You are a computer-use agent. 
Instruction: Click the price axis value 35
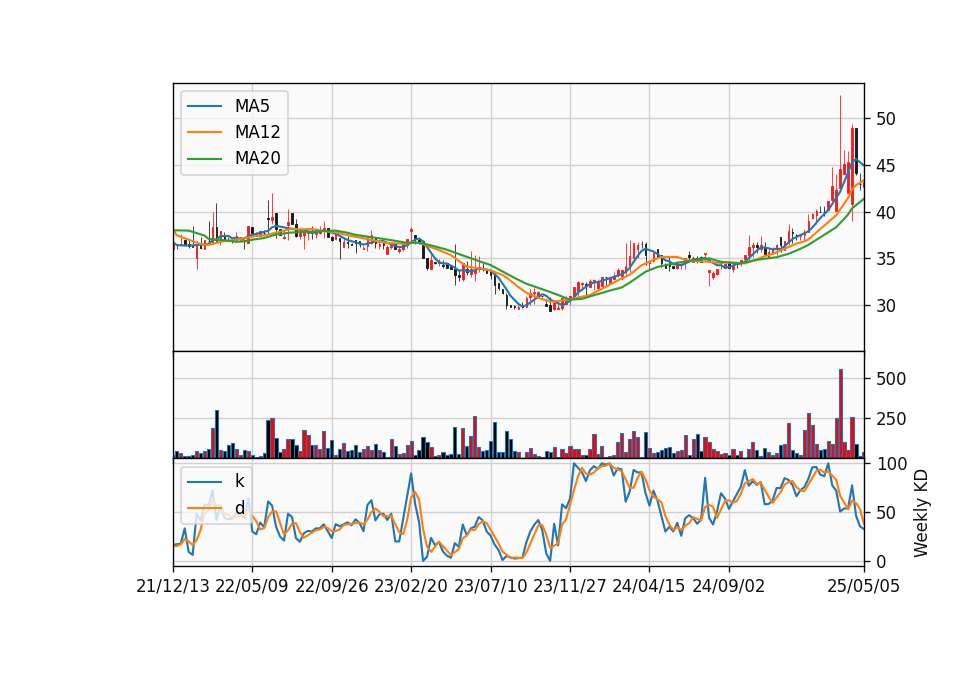point(886,259)
